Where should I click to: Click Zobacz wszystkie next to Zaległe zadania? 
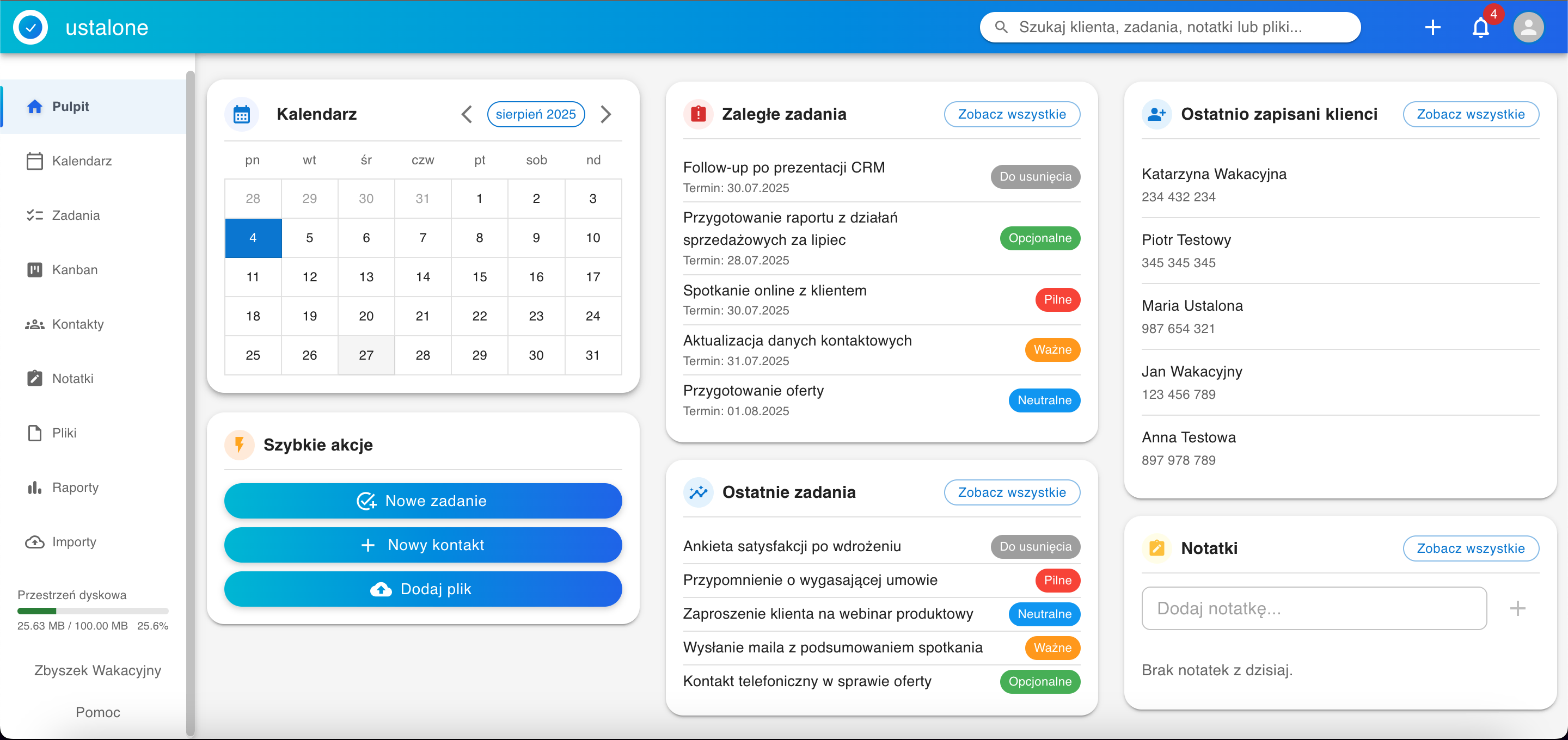click(1012, 114)
